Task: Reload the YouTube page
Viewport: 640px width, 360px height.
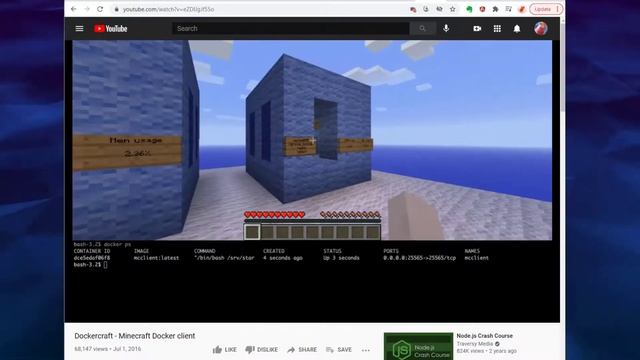Action: (100, 9)
